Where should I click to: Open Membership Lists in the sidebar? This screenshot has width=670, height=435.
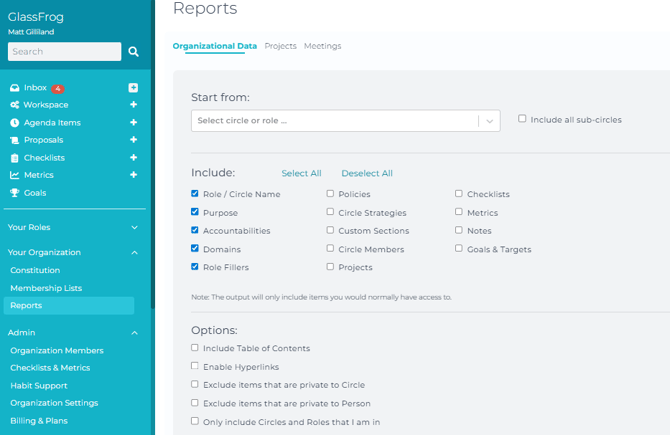(x=46, y=288)
